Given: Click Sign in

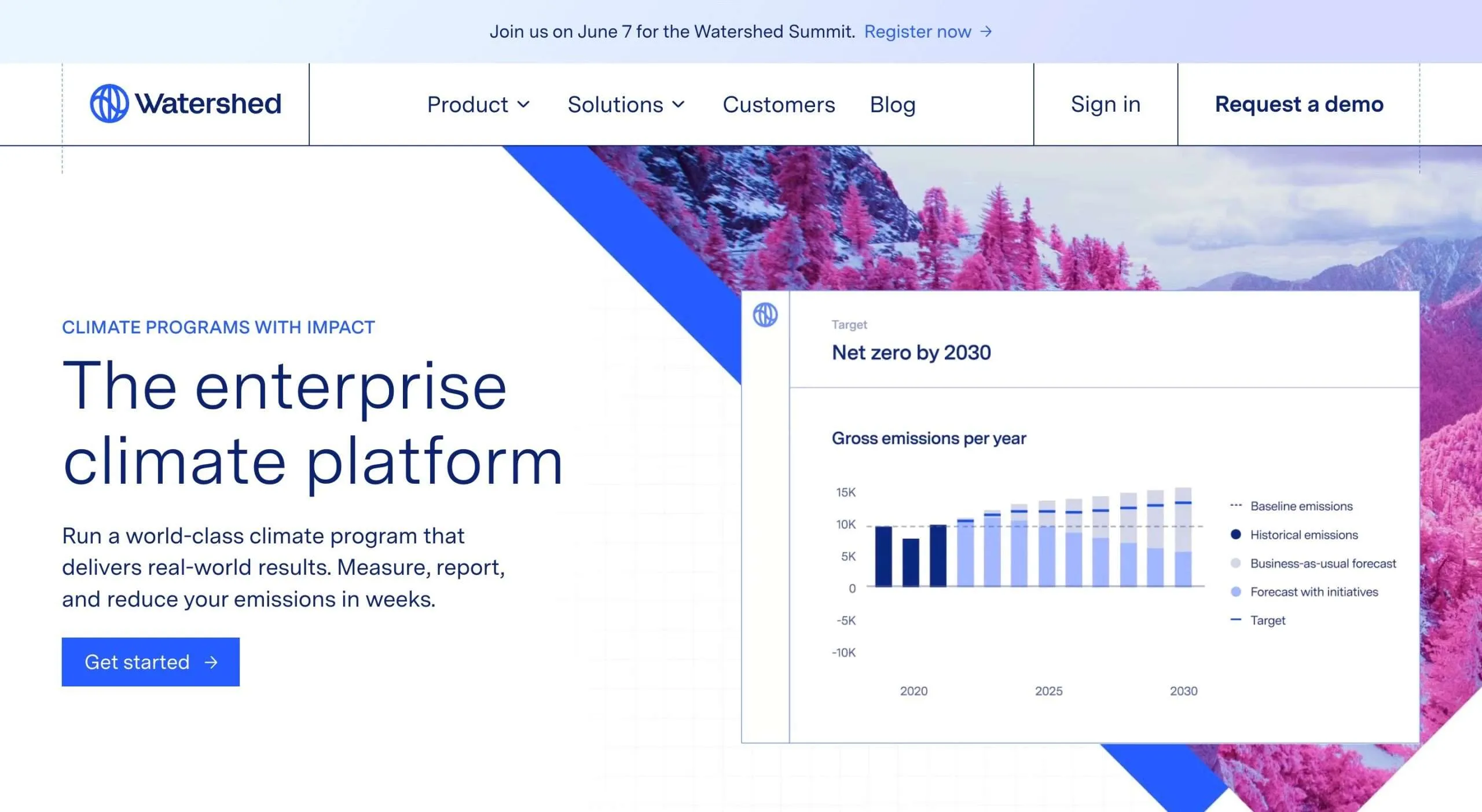Looking at the screenshot, I should point(1106,104).
